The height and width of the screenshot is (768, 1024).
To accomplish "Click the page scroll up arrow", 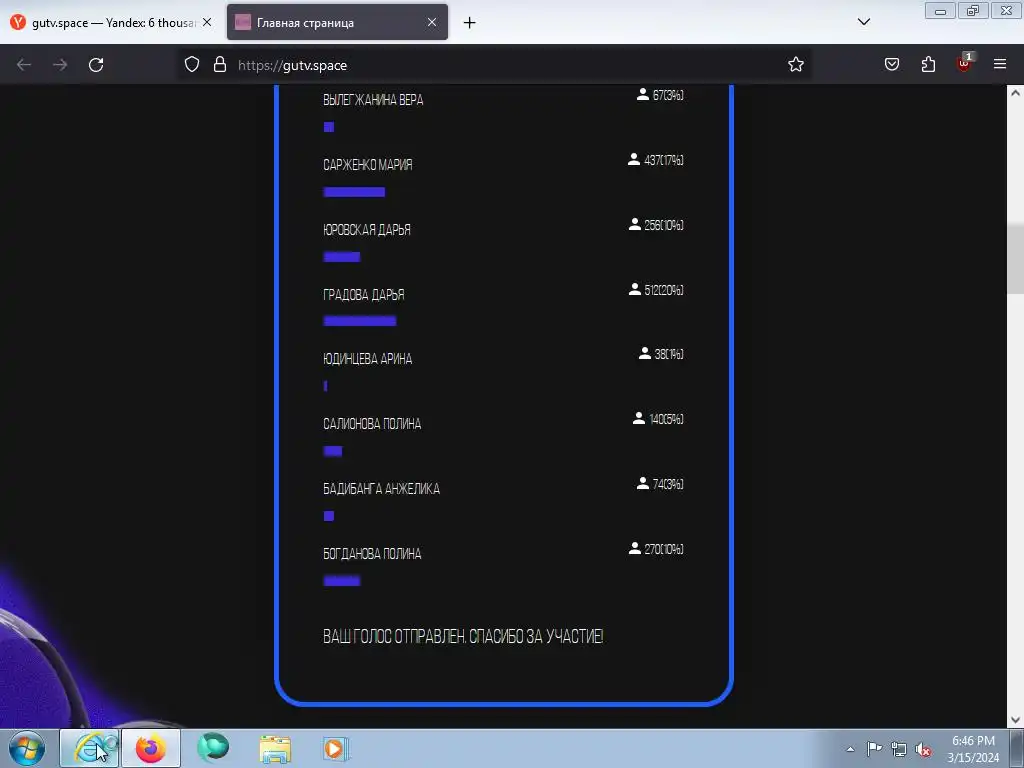I will coord(1016,93).
